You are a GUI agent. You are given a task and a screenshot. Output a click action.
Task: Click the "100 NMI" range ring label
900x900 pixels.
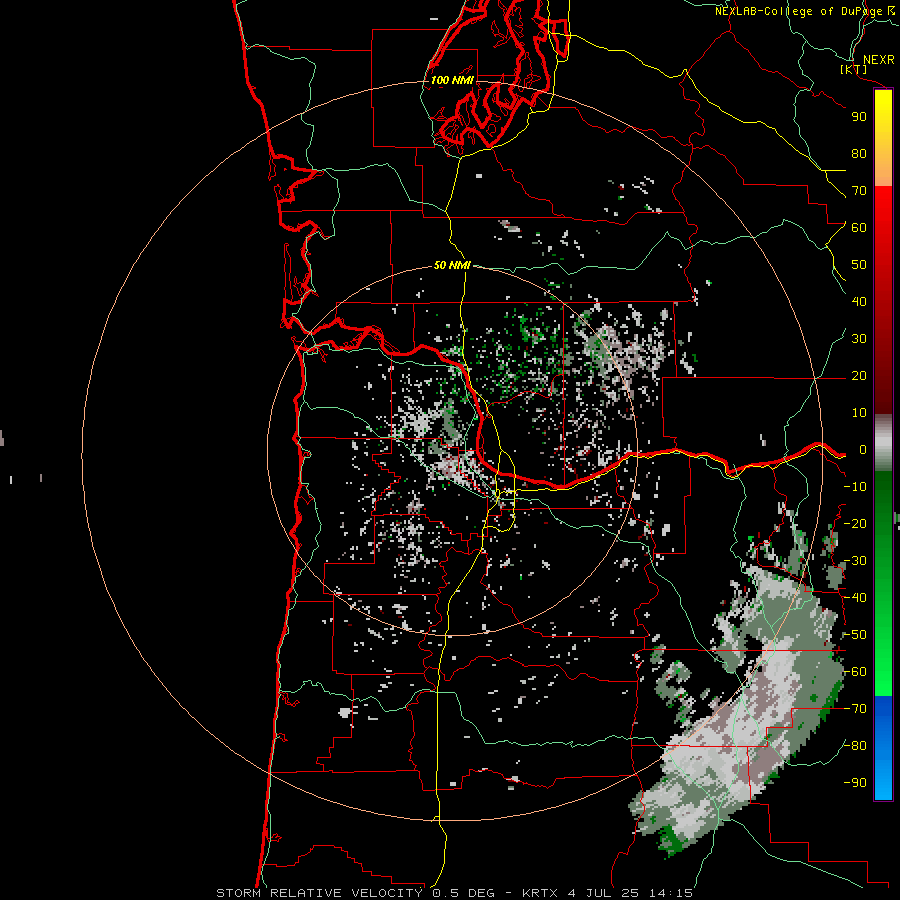(452, 80)
